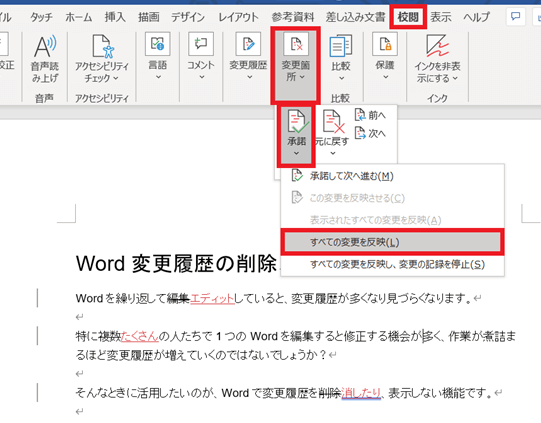
Task: Expand the 変更履歴 dropdown arrow
Action: [x=249, y=77]
